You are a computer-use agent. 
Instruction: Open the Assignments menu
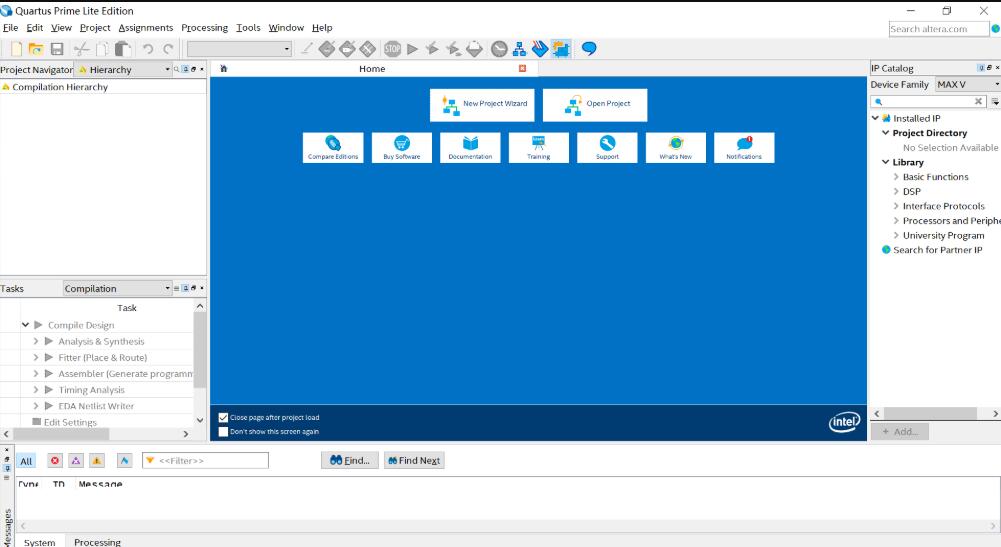pos(146,27)
